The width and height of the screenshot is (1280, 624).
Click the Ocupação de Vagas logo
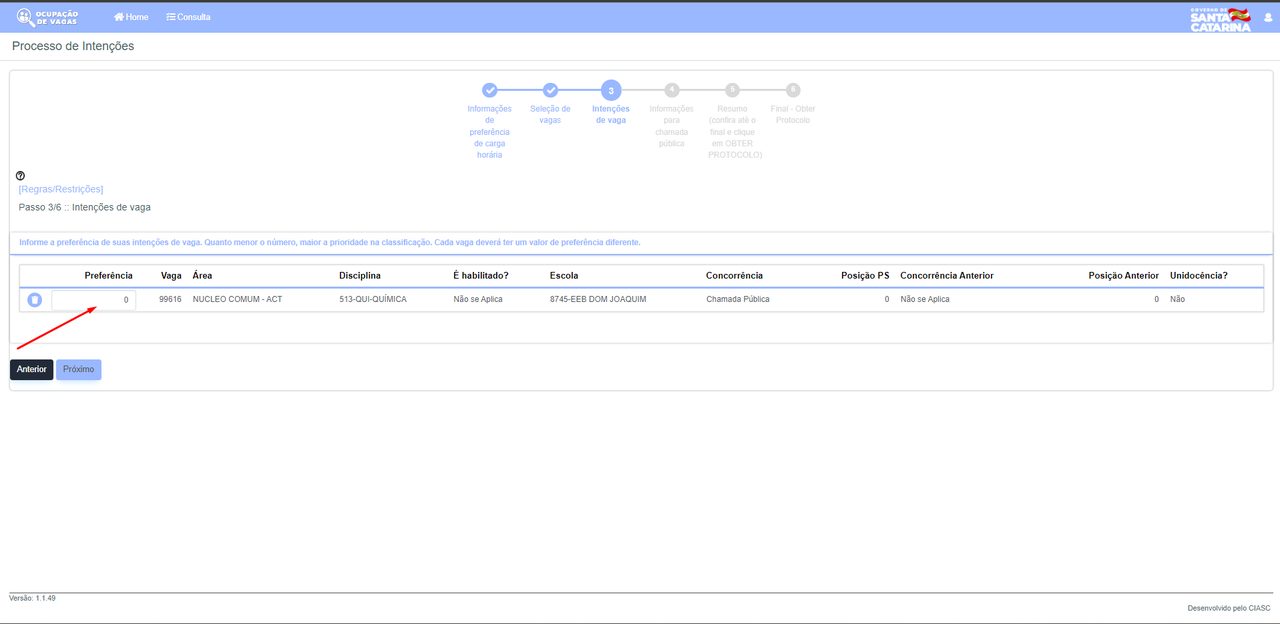pos(48,17)
